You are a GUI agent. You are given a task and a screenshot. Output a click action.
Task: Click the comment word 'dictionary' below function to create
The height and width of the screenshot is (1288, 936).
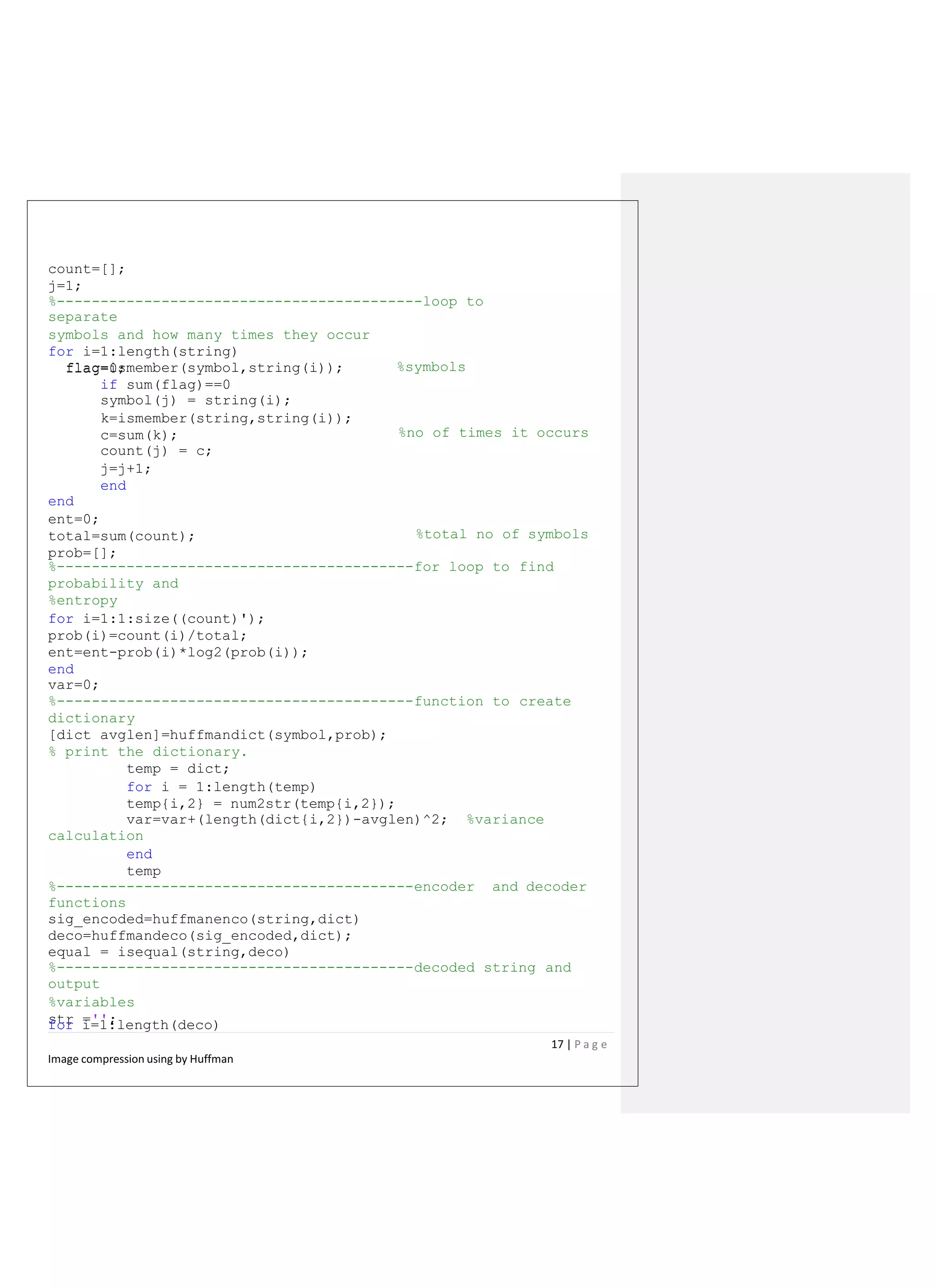(91, 718)
